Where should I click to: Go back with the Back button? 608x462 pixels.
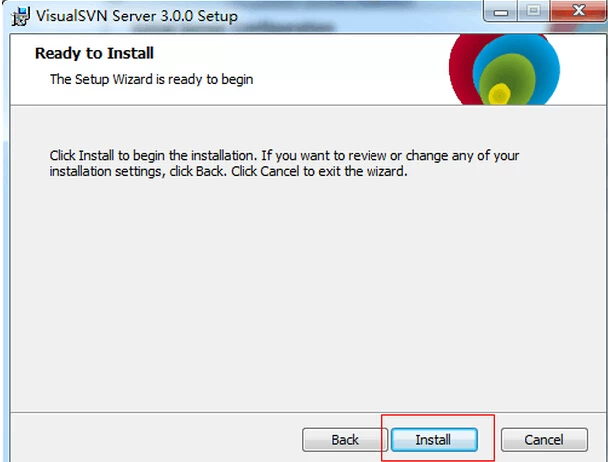point(345,440)
